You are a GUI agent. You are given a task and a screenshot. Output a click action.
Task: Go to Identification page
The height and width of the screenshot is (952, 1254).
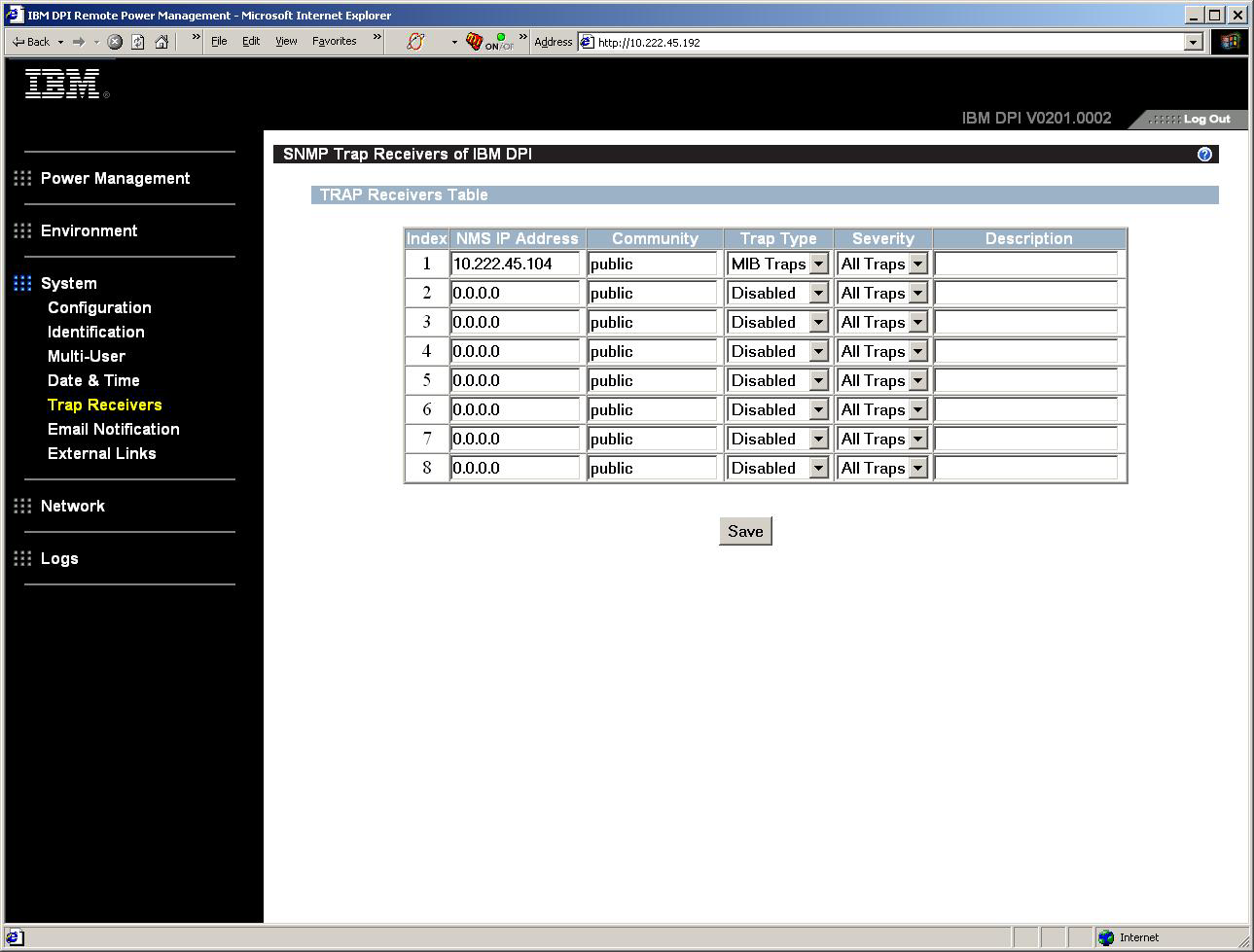[95, 332]
